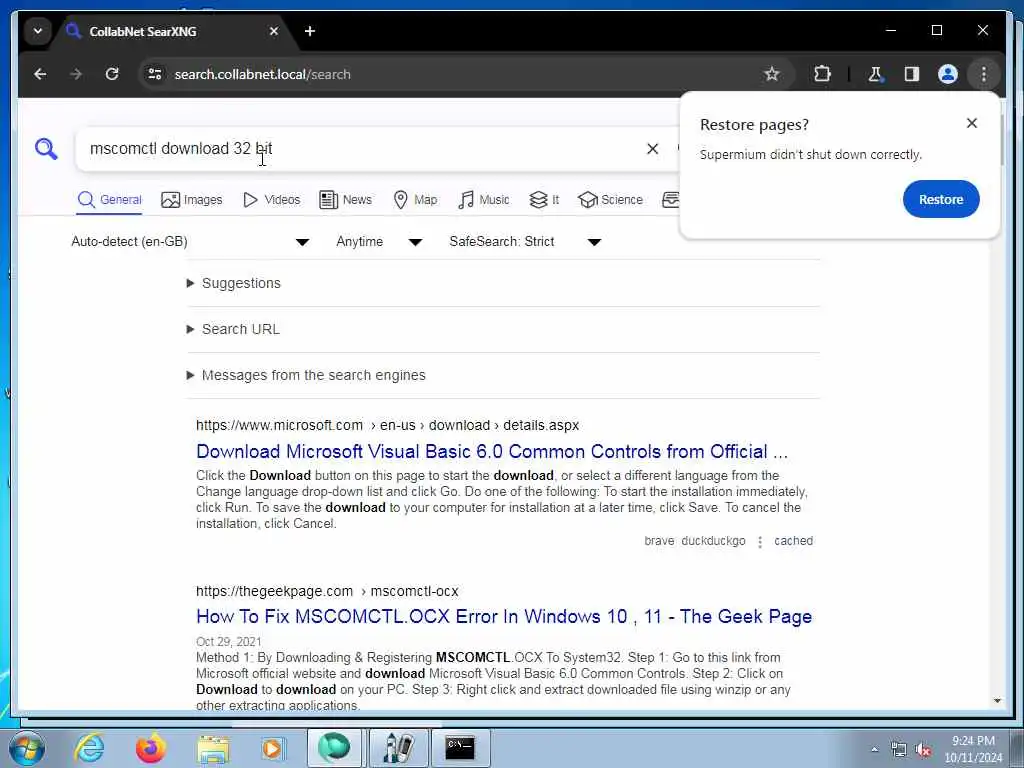Launch Firefox from the taskbar
The height and width of the screenshot is (768, 1024).
pyautogui.click(x=151, y=748)
